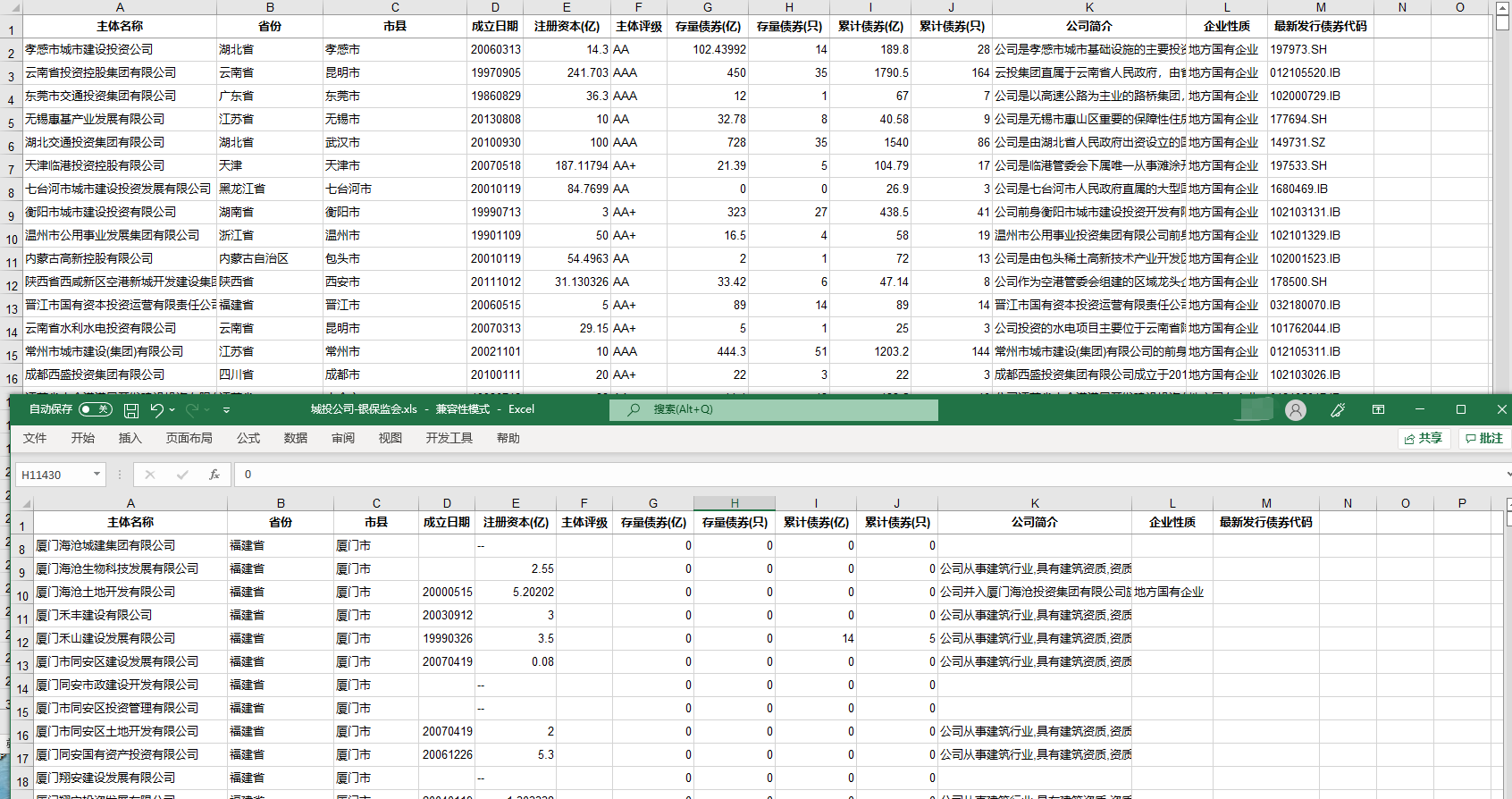The height and width of the screenshot is (799, 1512).
Task: Switch to the 数据 ribbon tab
Action: pyautogui.click(x=296, y=438)
